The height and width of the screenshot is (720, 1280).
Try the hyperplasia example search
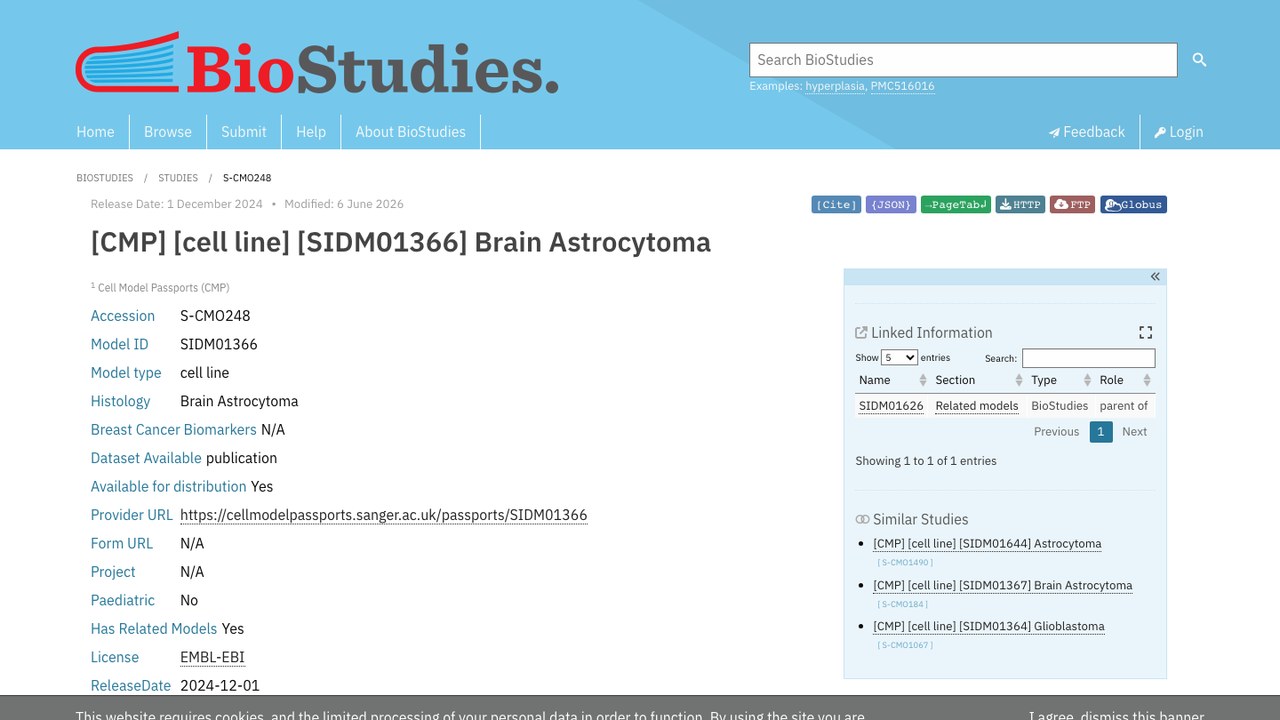[835, 86]
